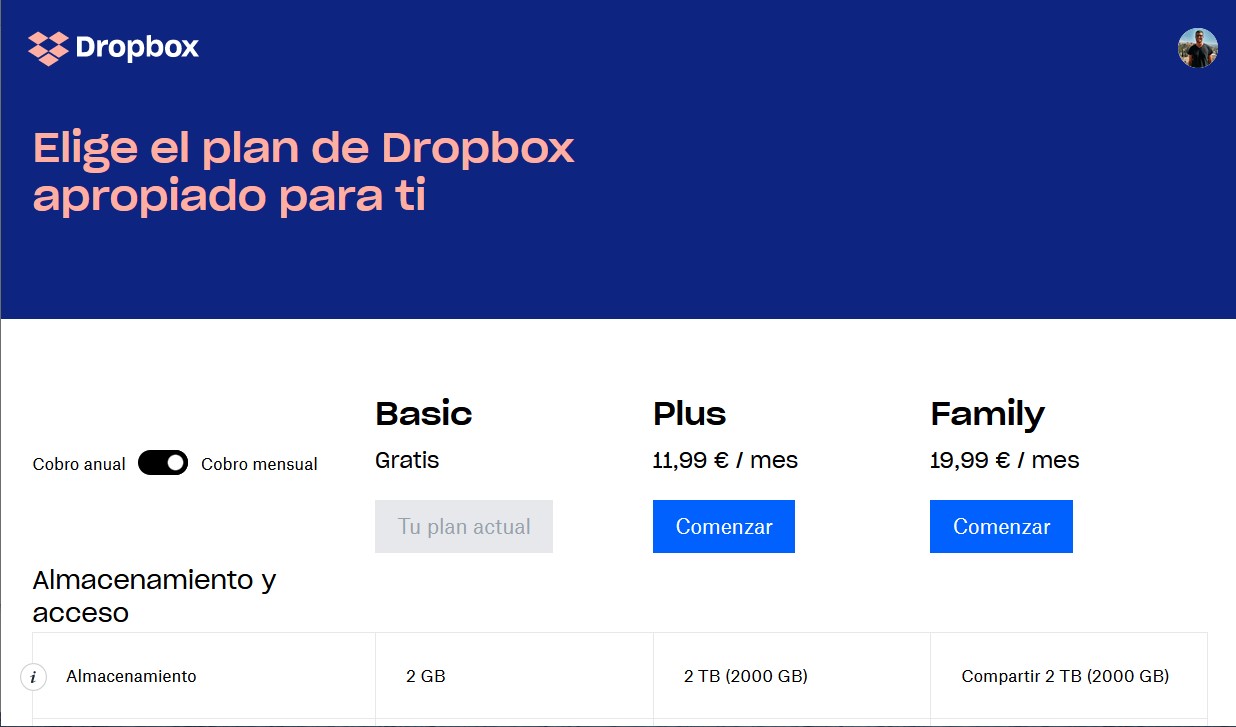This screenshot has height=727, width=1236.
Task: Select the Cobro mensual billing label
Action: tap(259, 464)
